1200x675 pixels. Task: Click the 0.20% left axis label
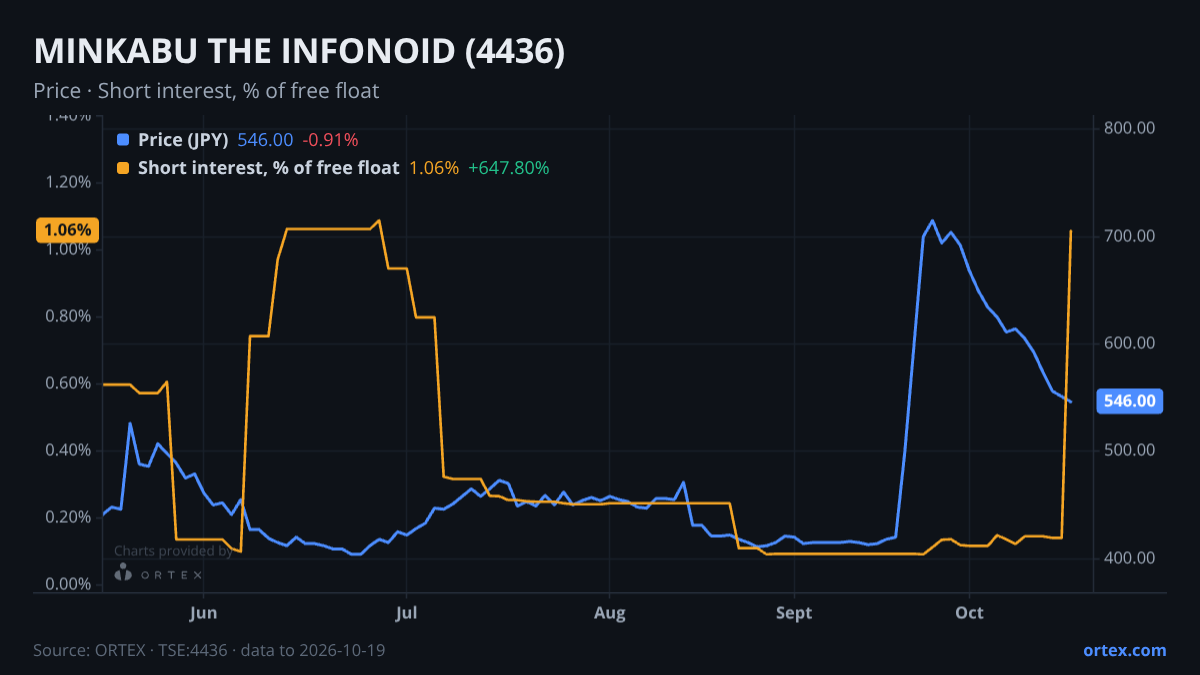pos(68,517)
